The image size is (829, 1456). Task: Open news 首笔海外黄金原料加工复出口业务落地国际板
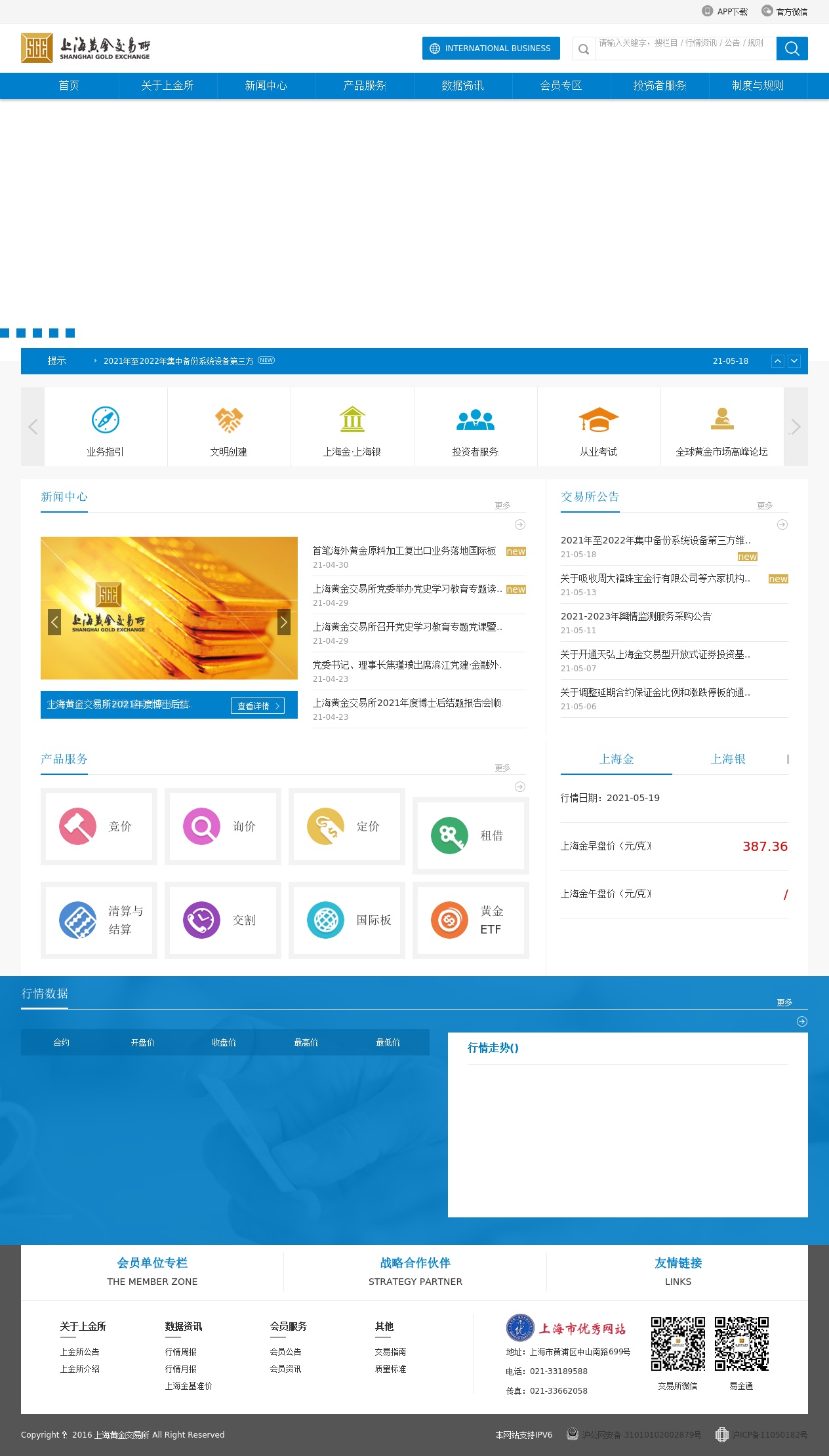click(405, 551)
